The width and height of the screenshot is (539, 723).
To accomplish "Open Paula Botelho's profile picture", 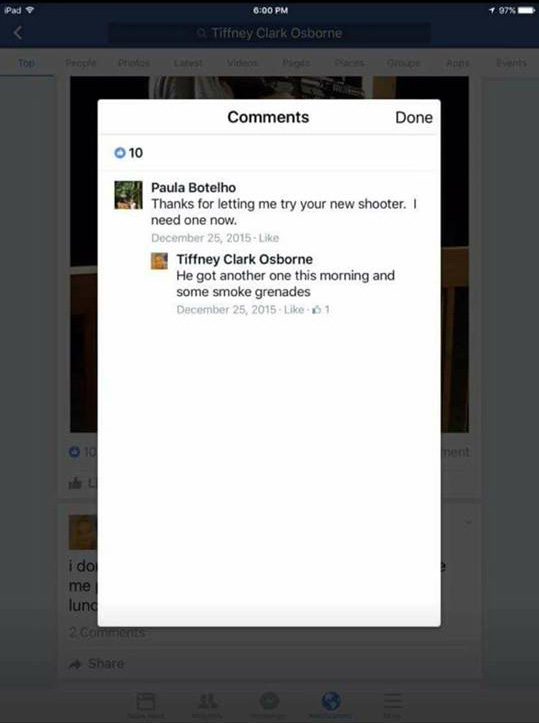I will tap(128, 195).
